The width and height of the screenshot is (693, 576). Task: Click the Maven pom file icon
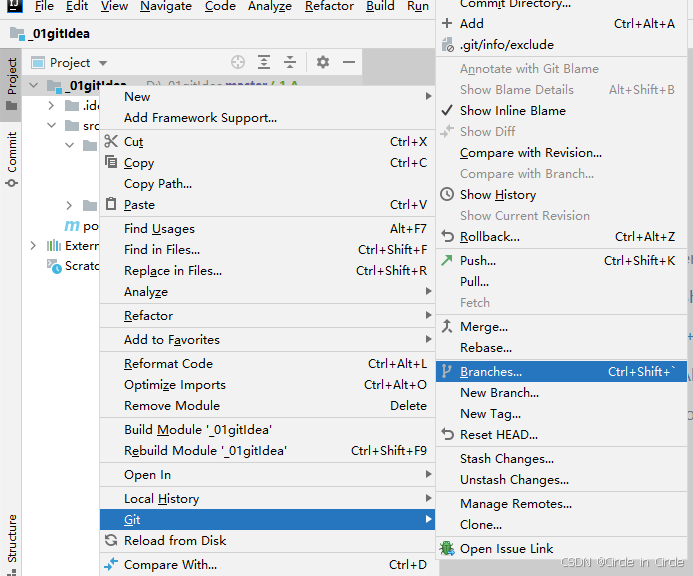tap(72, 226)
